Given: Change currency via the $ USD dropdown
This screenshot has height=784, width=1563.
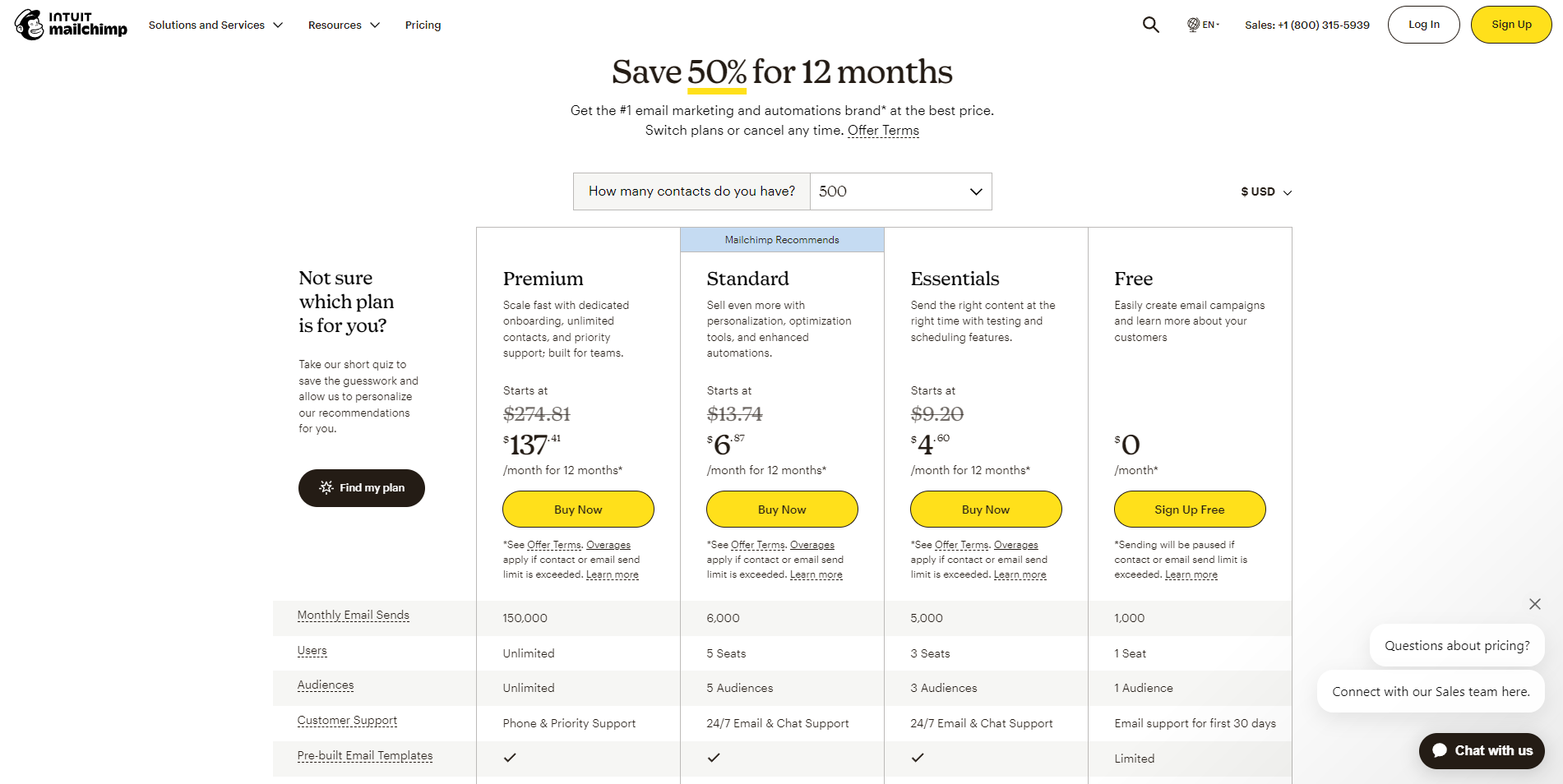Looking at the screenshot, I should coord(1265,191).
